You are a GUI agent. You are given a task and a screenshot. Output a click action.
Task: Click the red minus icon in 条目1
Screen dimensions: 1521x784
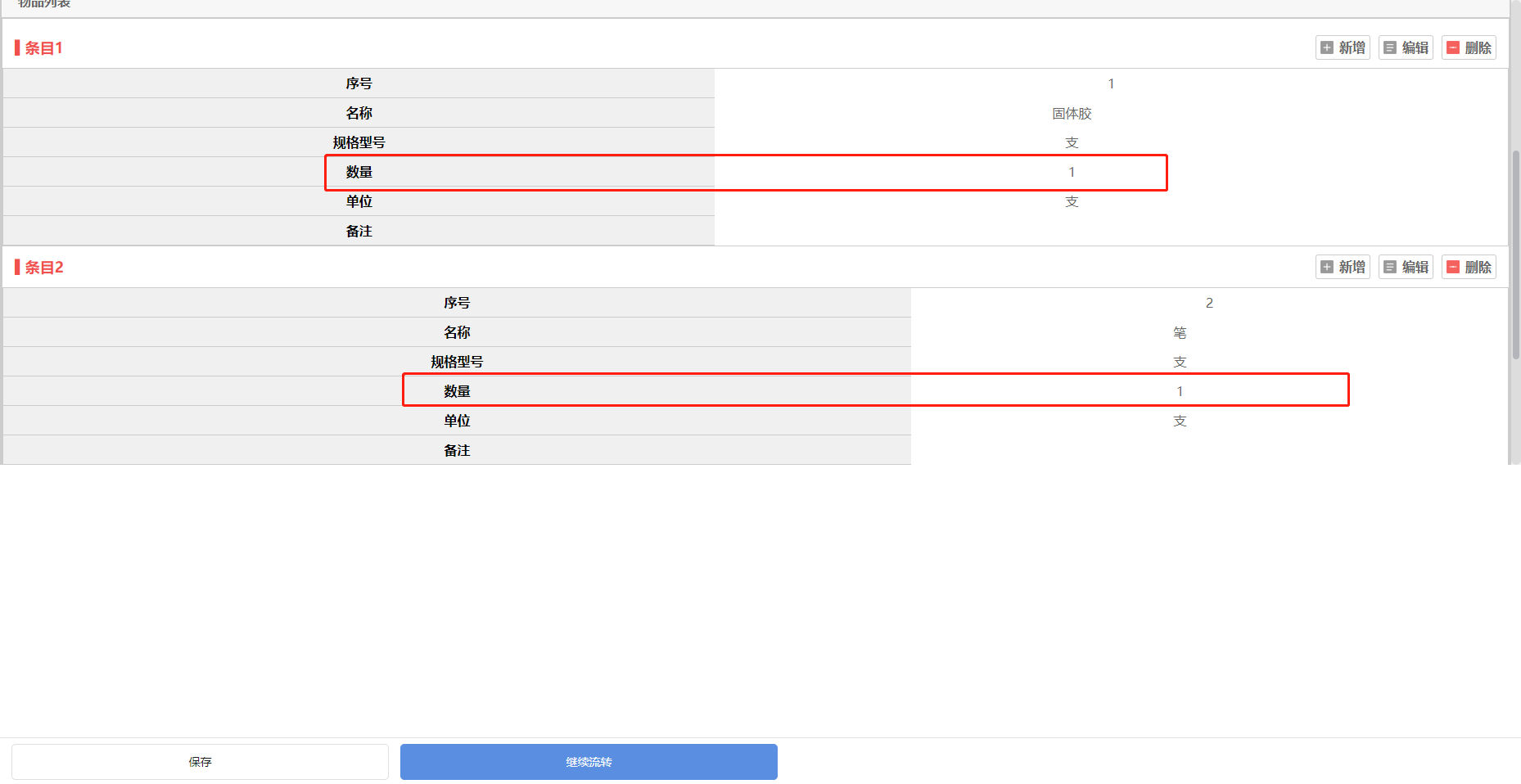1453,47
